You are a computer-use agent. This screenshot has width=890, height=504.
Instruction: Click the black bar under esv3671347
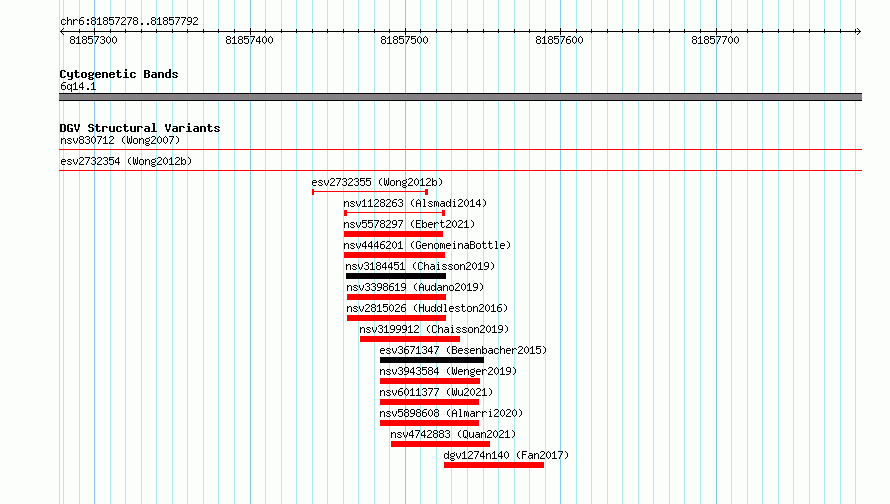click(x=432, y=360)
